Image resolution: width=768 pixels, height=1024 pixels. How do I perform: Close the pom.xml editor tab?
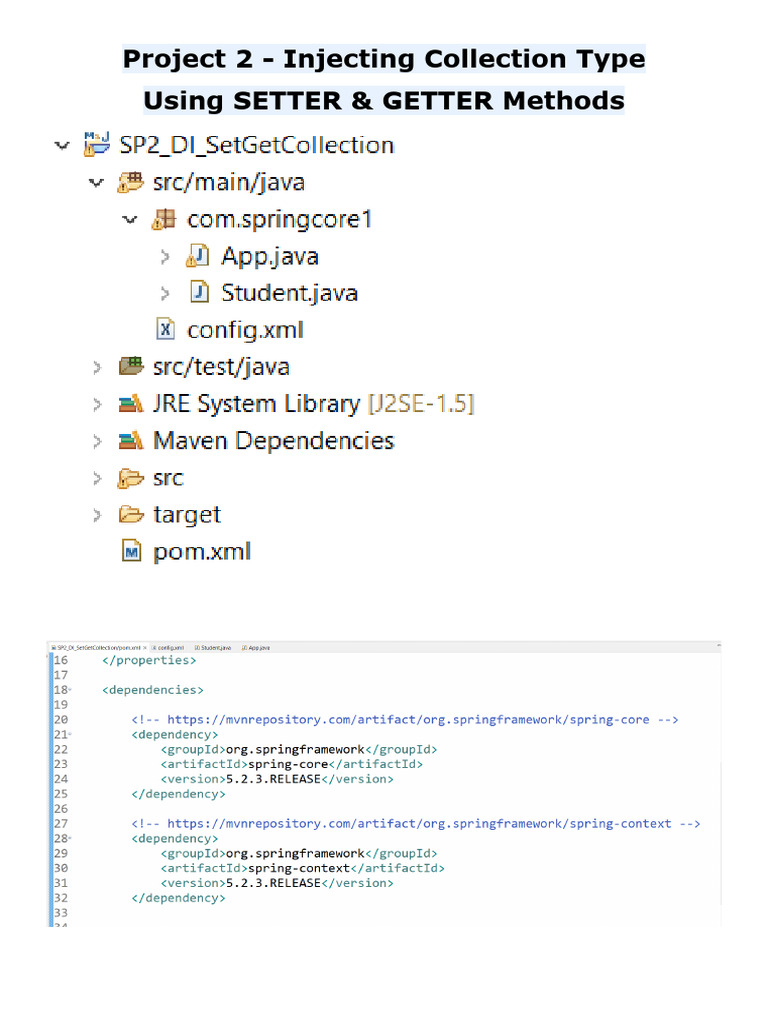click(x=145, y=648)
